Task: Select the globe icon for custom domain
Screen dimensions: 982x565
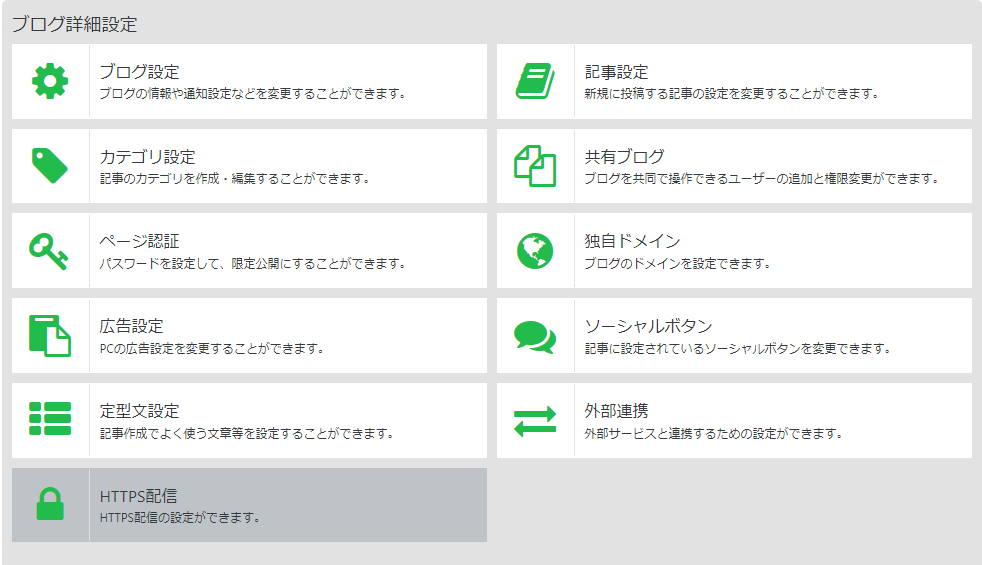Action: pyautogui.click(x=535, y=251)
